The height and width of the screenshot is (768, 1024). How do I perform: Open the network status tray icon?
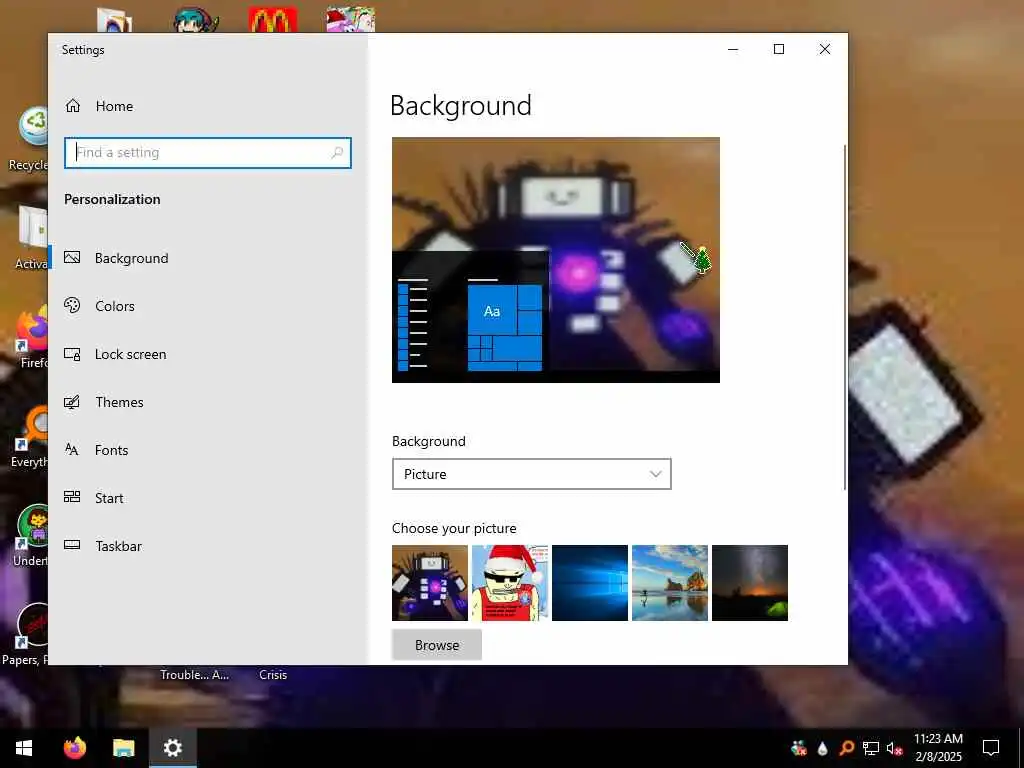pos(871,748)
